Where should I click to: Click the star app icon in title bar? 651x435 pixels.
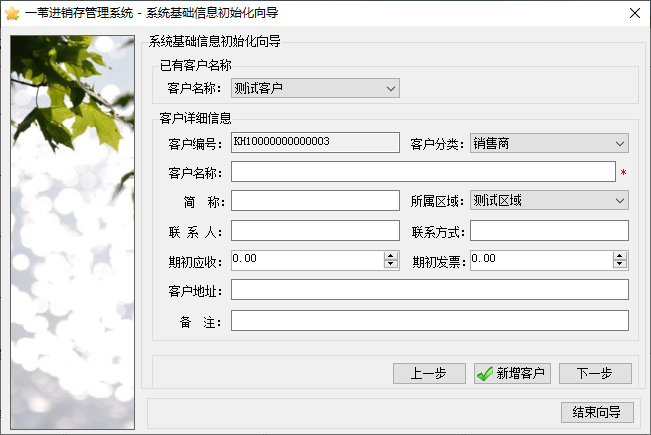12,13
